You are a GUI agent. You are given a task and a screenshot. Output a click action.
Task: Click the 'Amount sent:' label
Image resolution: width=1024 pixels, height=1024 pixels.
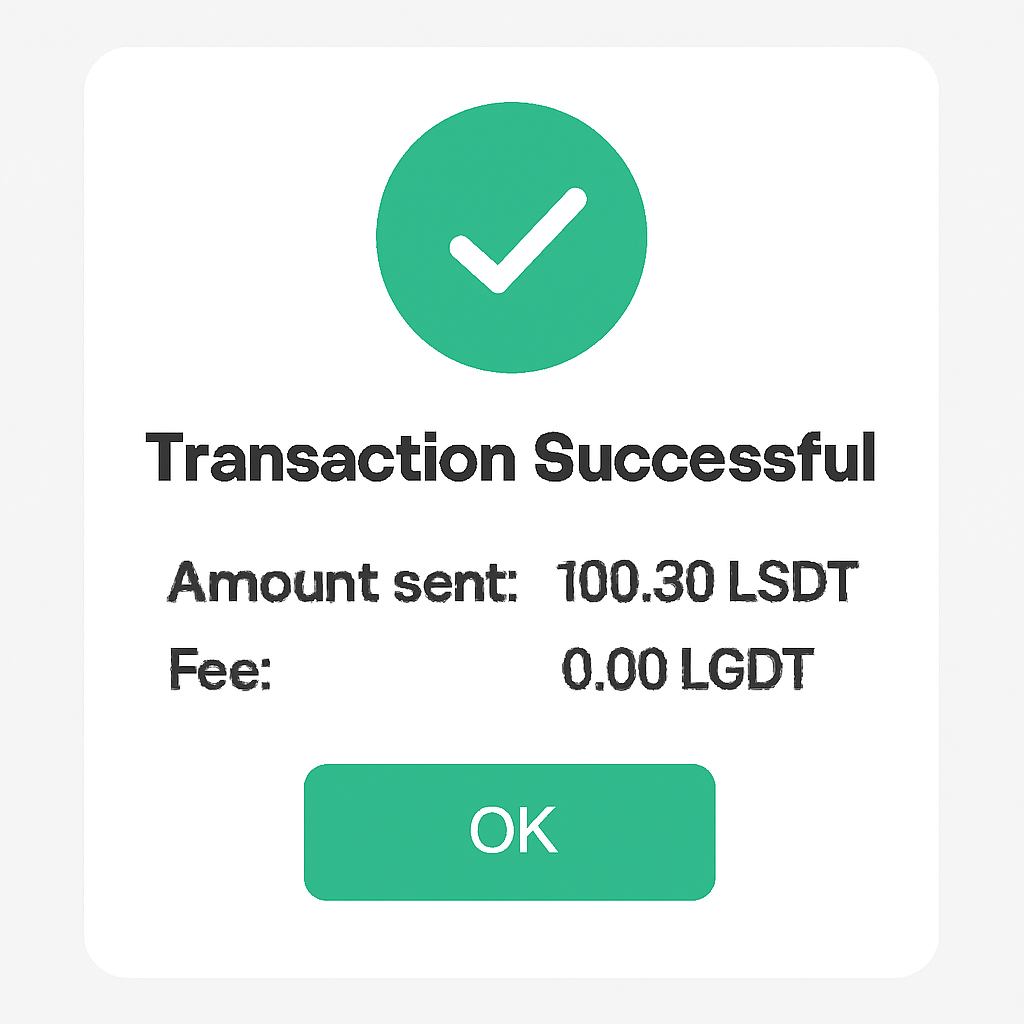tap(343, 582)
